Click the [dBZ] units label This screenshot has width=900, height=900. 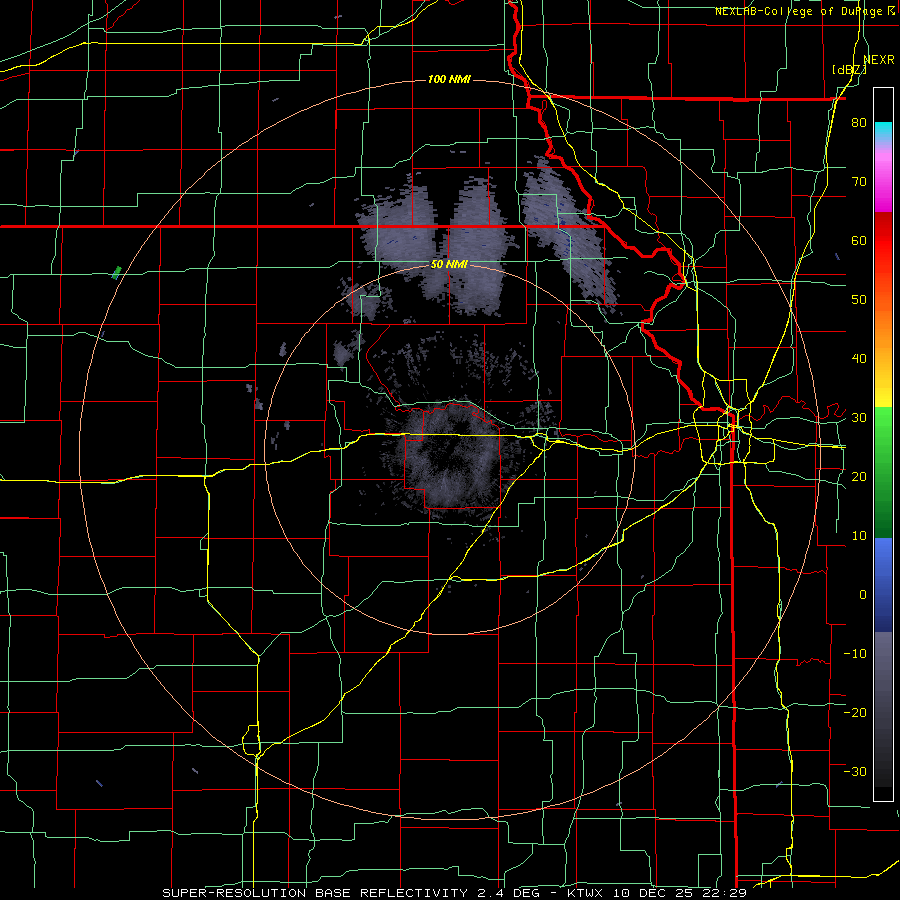(x=849, y=69)
